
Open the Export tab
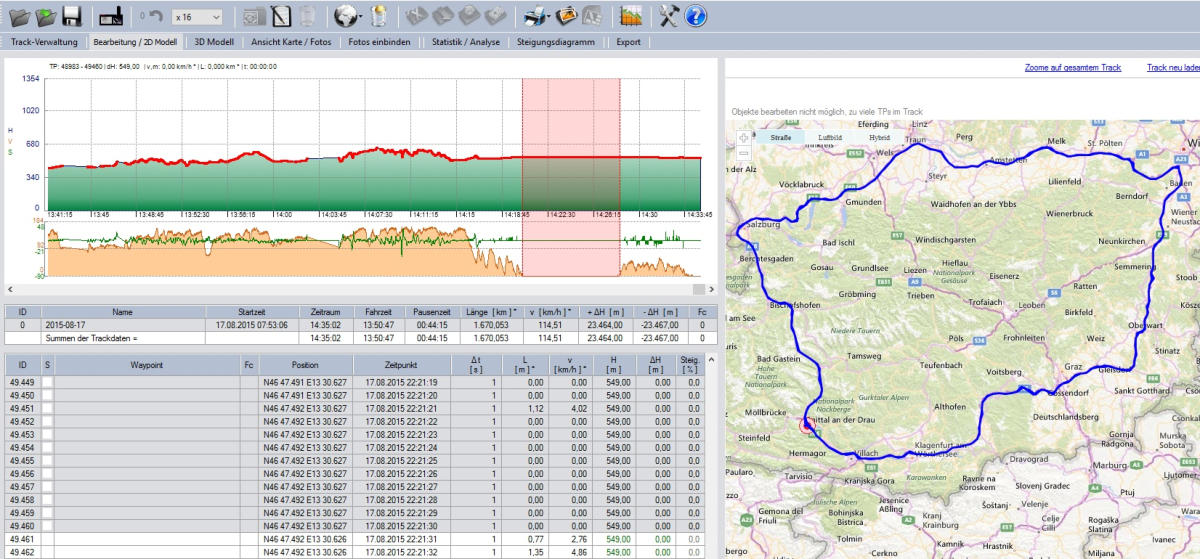pyautogui.click(x=628, y=42)
